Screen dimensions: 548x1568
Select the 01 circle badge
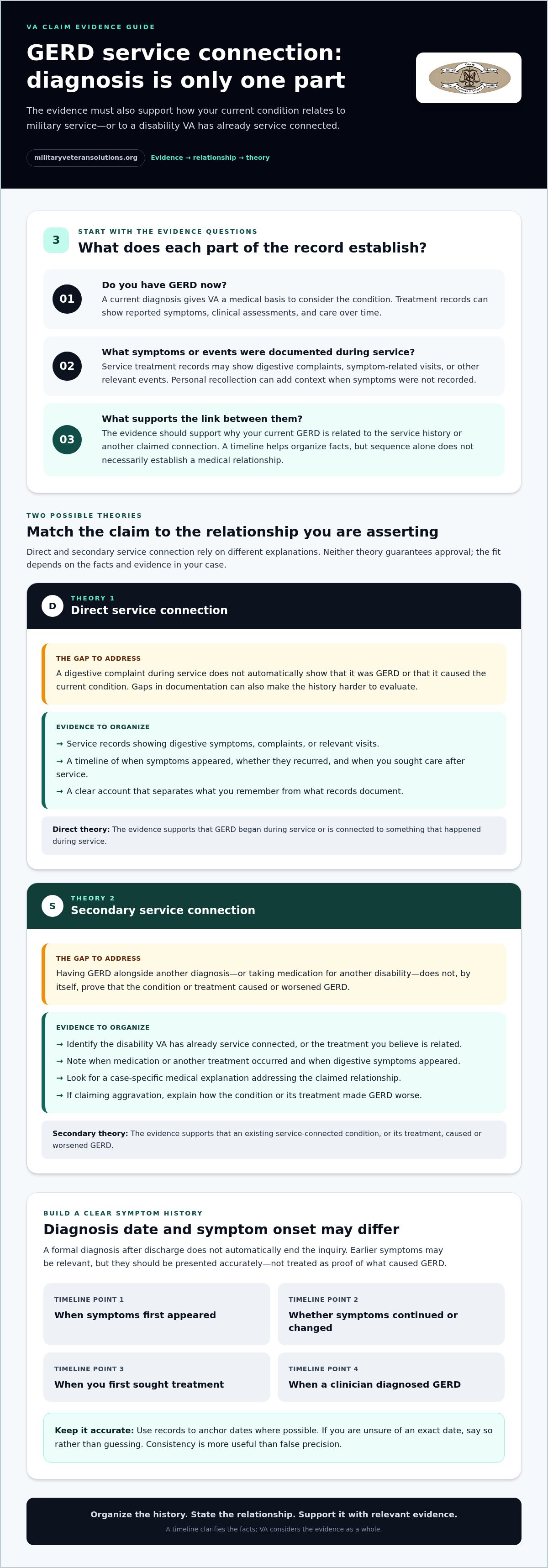pyautogui.click(x=67, y=299)
